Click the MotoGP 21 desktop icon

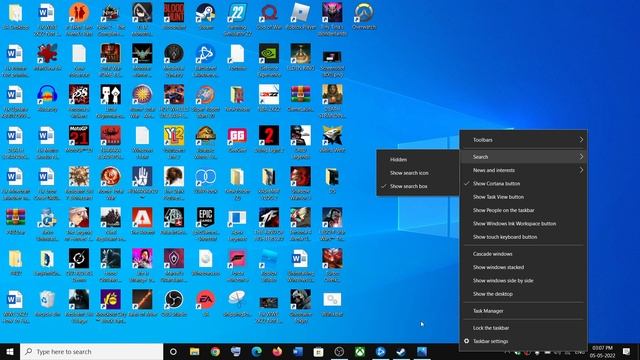(79, 139)
